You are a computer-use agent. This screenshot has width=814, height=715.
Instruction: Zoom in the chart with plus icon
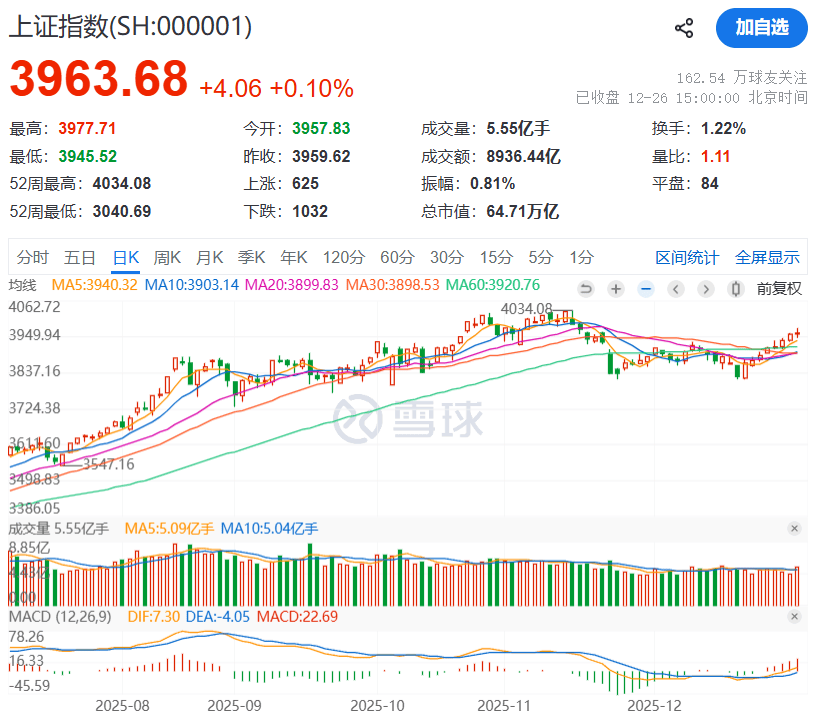click(x=616, y=289)
